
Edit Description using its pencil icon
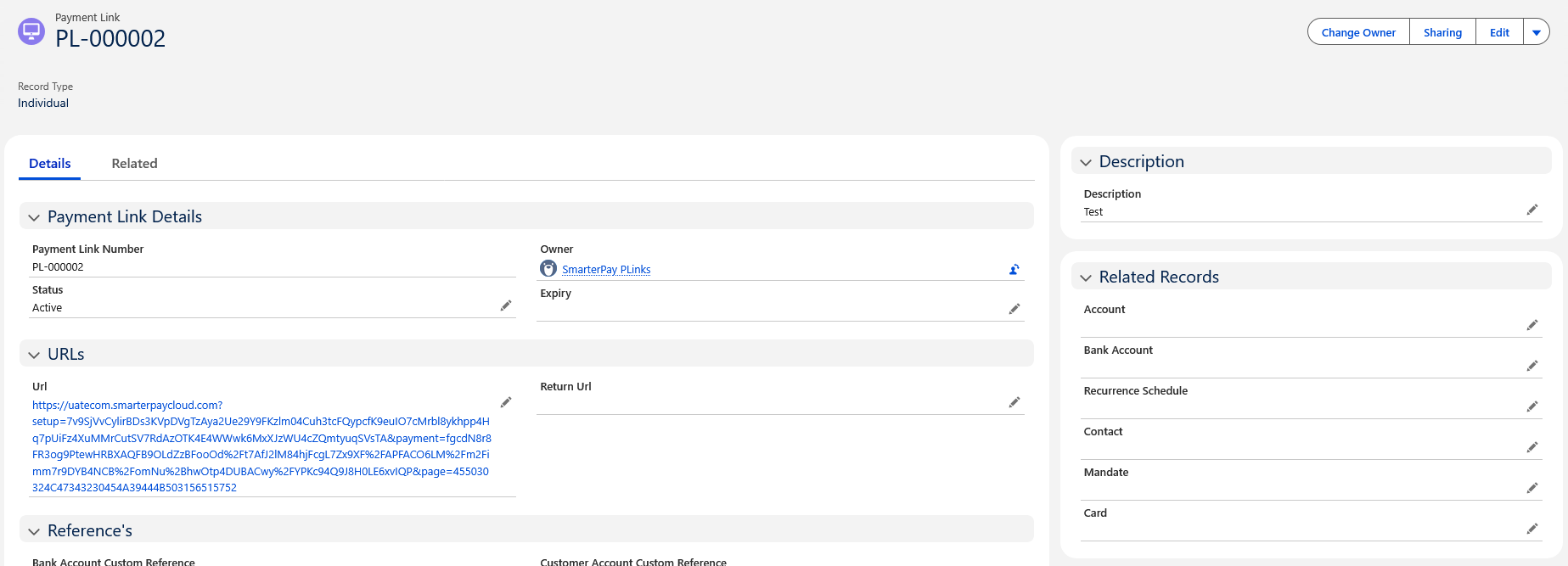click(x=1531, y=210)
